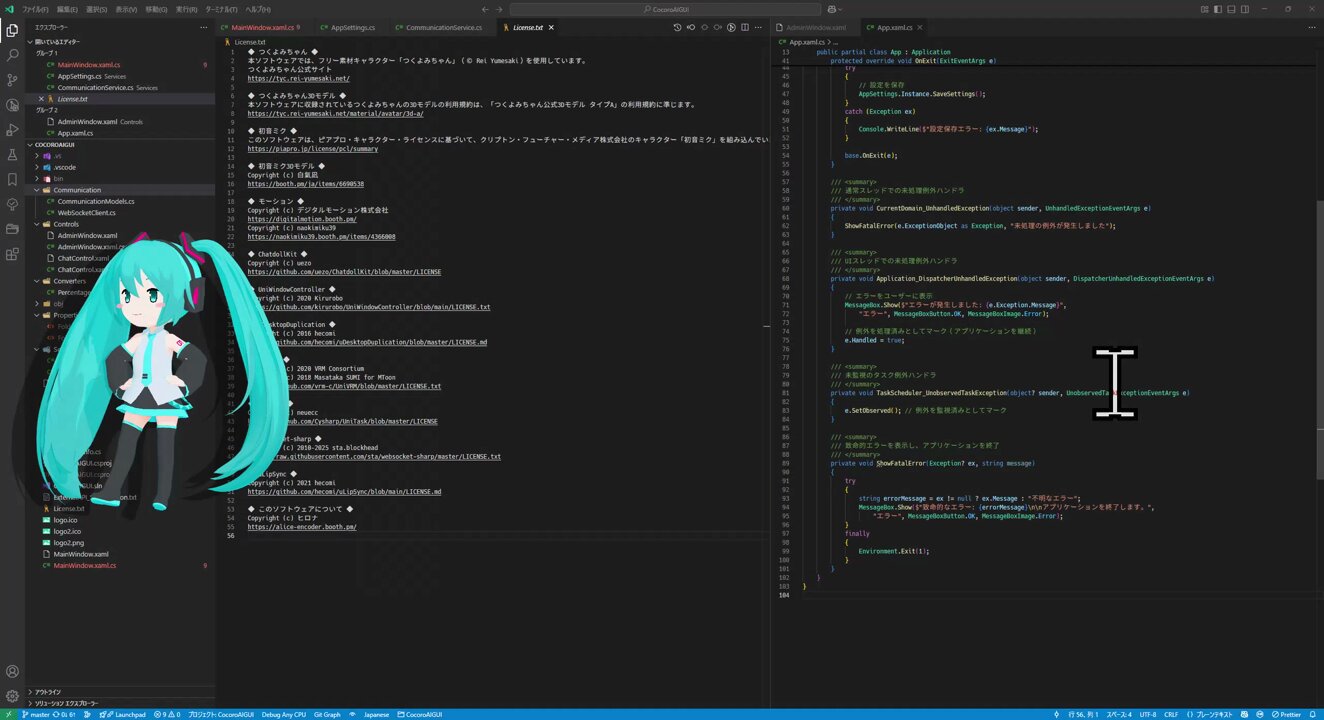The image size is (1324, 720).
Task: Click the UTF-8 encoding indicator
Action: tap(1147, 714)
